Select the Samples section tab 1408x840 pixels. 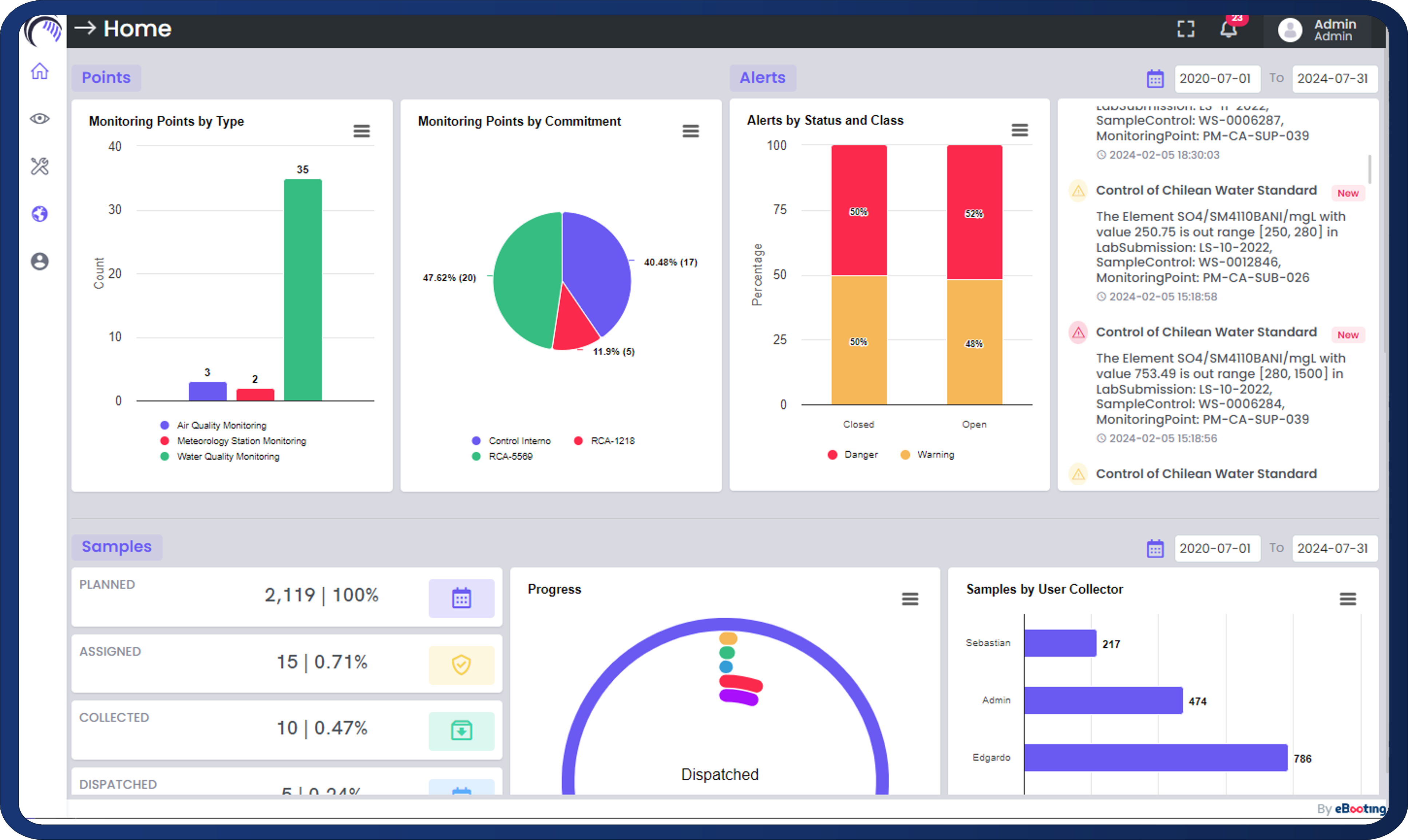[116, 547]
